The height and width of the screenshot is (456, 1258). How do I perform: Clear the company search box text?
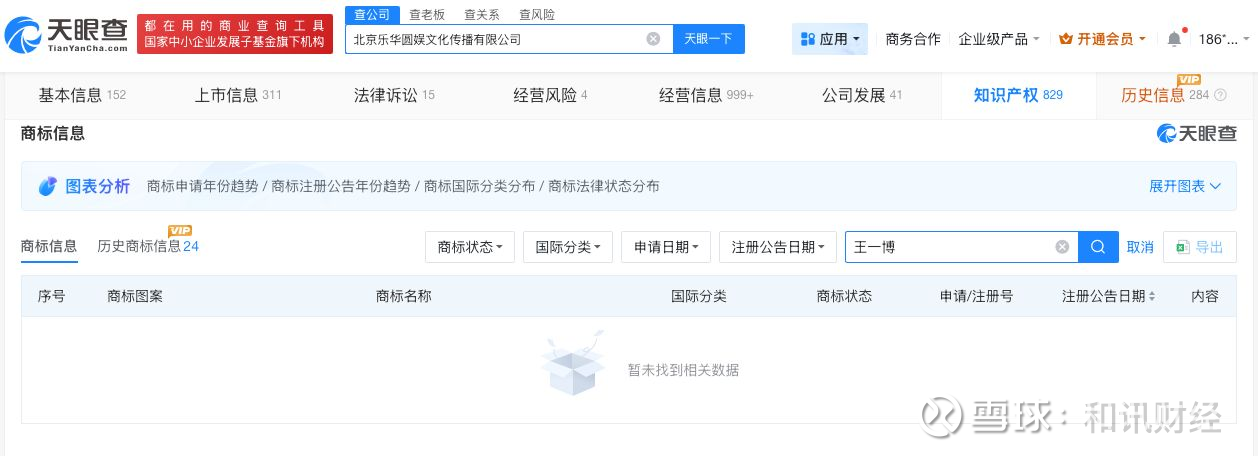pos(653,39)
